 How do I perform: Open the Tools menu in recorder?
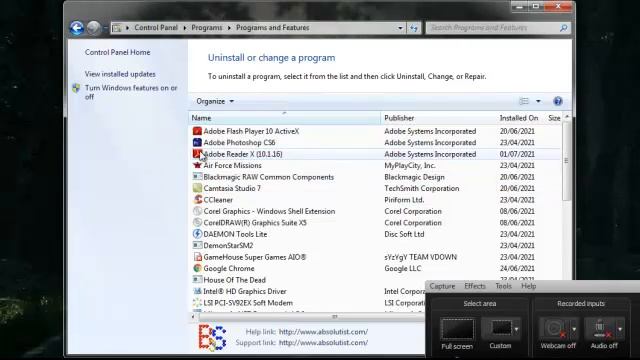(503, 286)
